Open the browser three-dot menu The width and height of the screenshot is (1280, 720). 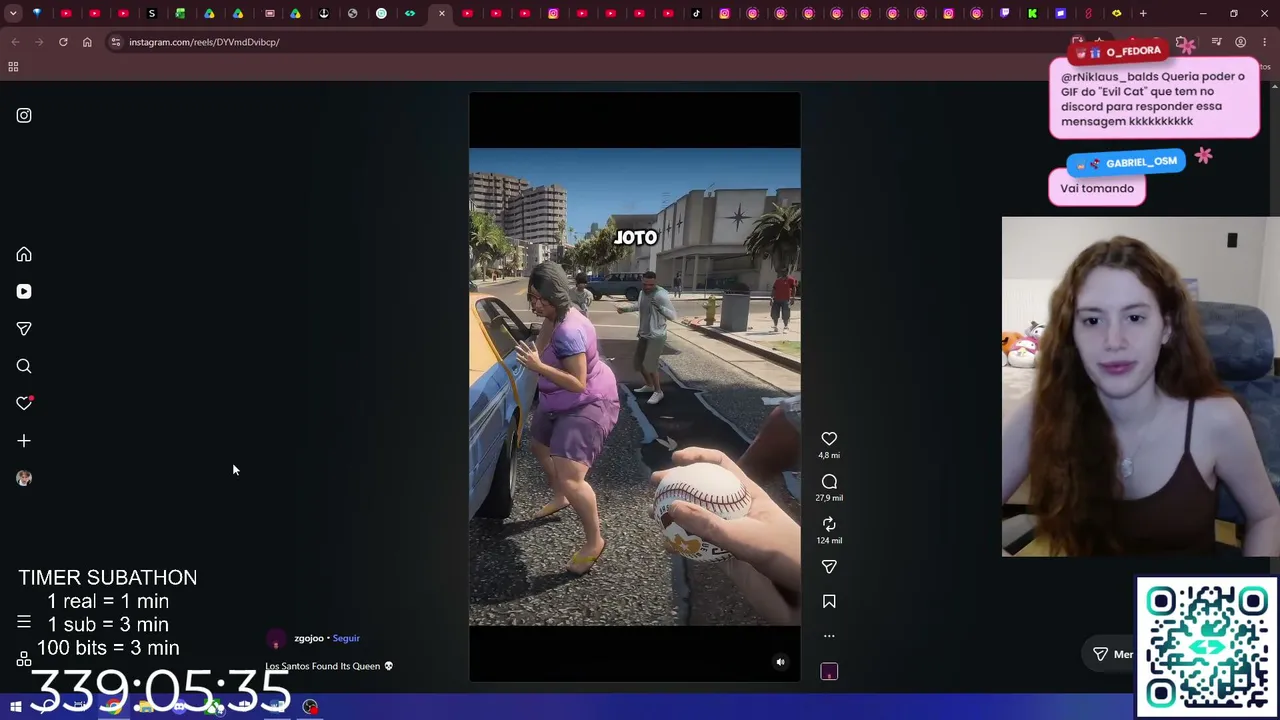click(1265, 42)
